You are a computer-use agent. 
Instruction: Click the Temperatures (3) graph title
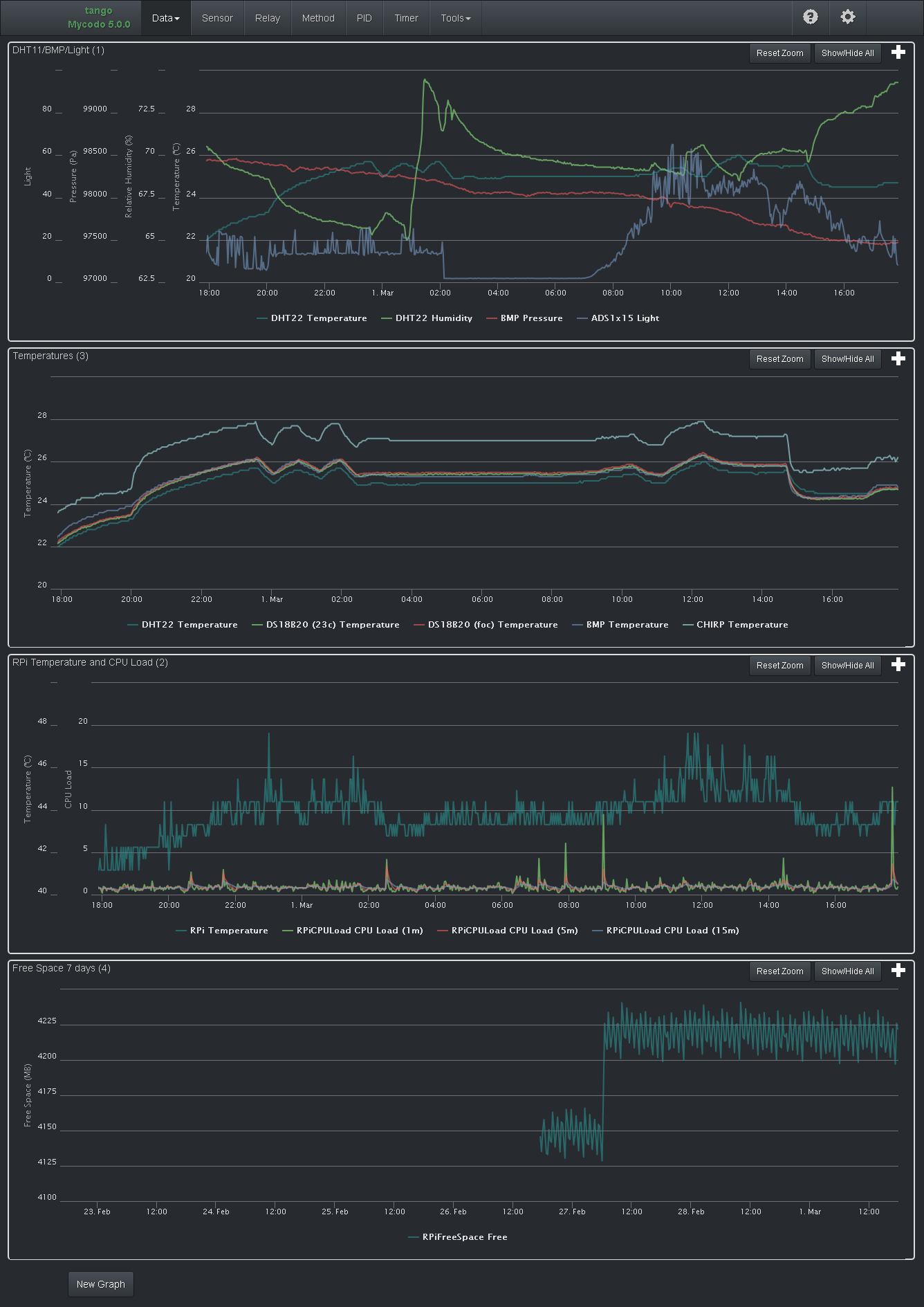click(50, 356)
